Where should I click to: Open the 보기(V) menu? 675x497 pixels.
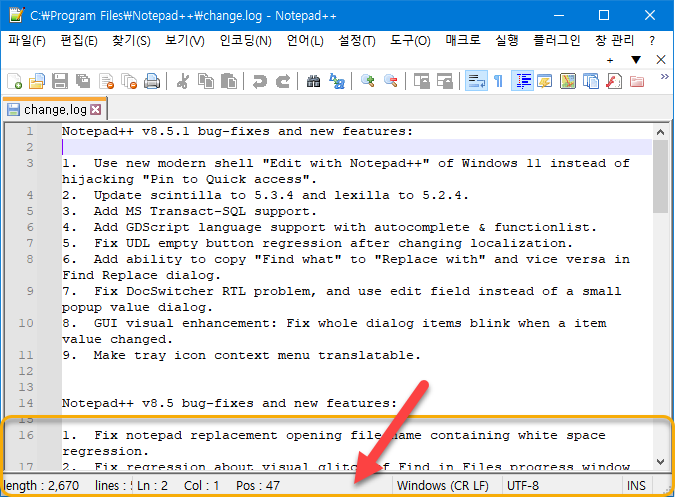pyautogui.click(x=185, y=41)
